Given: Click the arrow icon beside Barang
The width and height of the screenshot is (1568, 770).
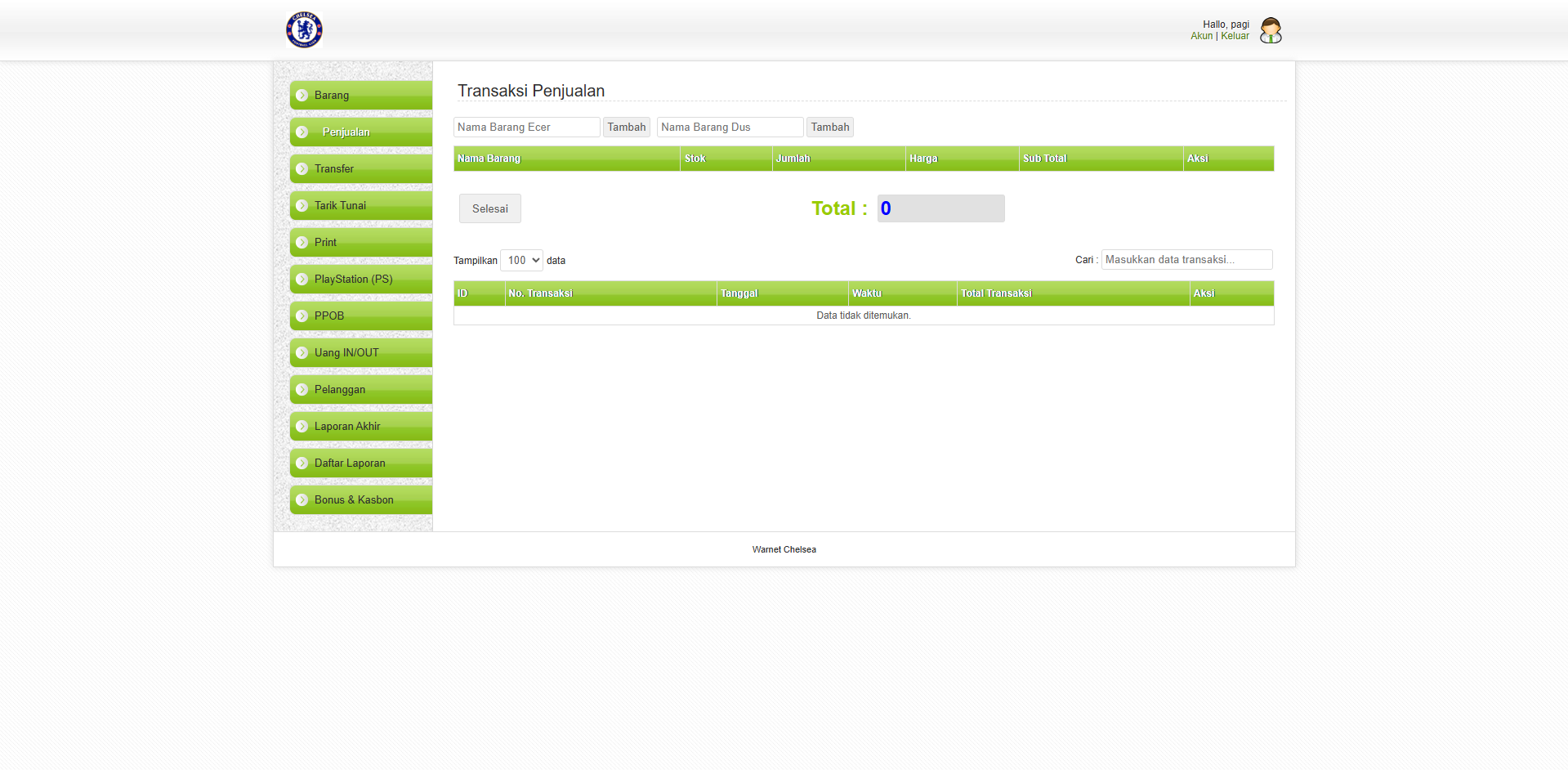Looking at the screenshot, I should (x=302, y=96).
